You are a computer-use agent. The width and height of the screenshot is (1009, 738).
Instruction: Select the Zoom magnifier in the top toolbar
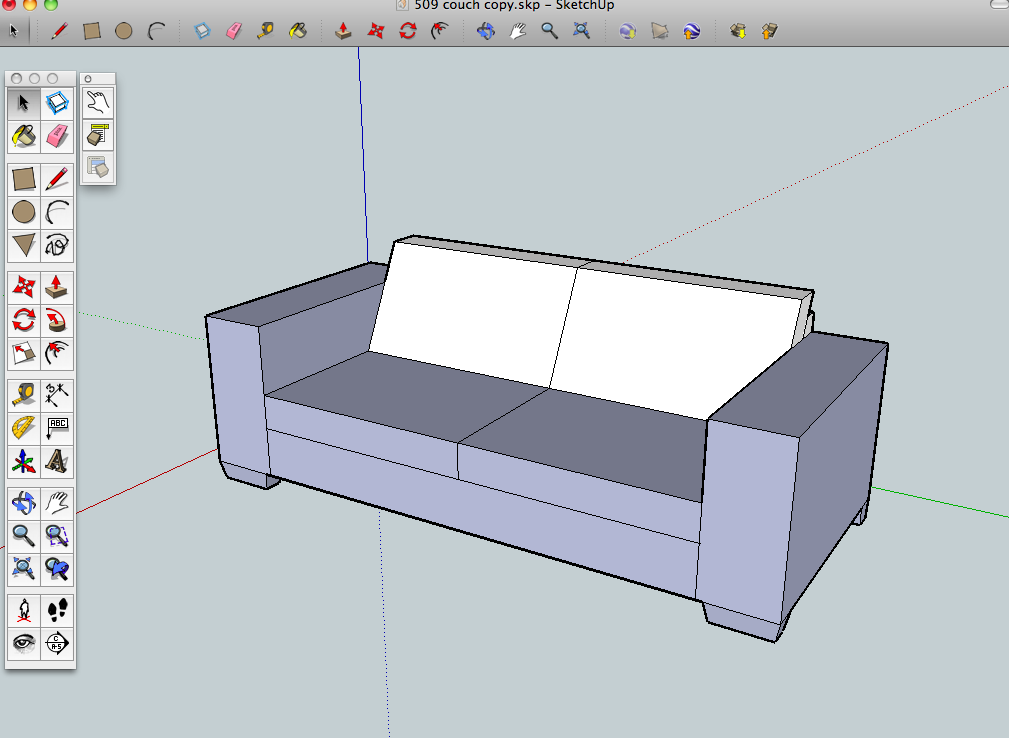[550, 31]
